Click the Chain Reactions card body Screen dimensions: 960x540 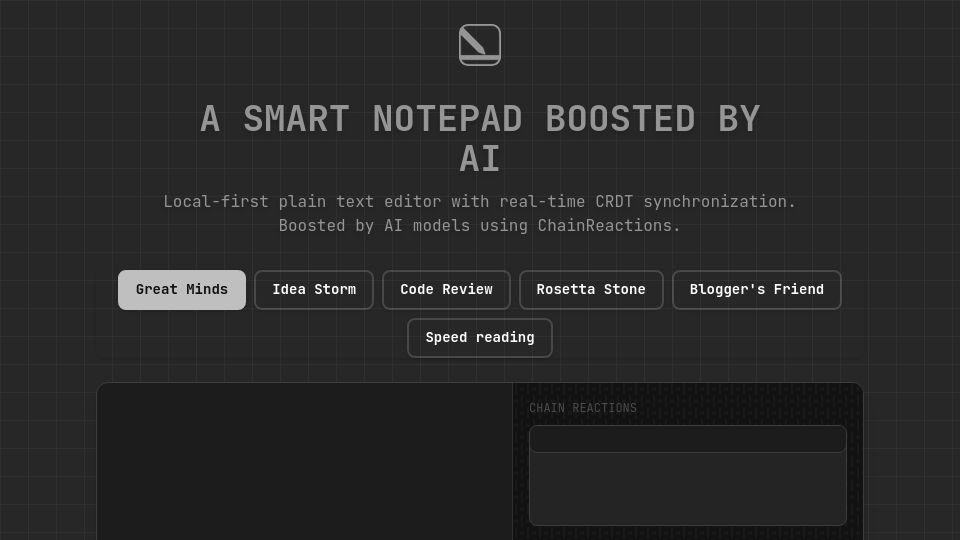coord(688,489)
